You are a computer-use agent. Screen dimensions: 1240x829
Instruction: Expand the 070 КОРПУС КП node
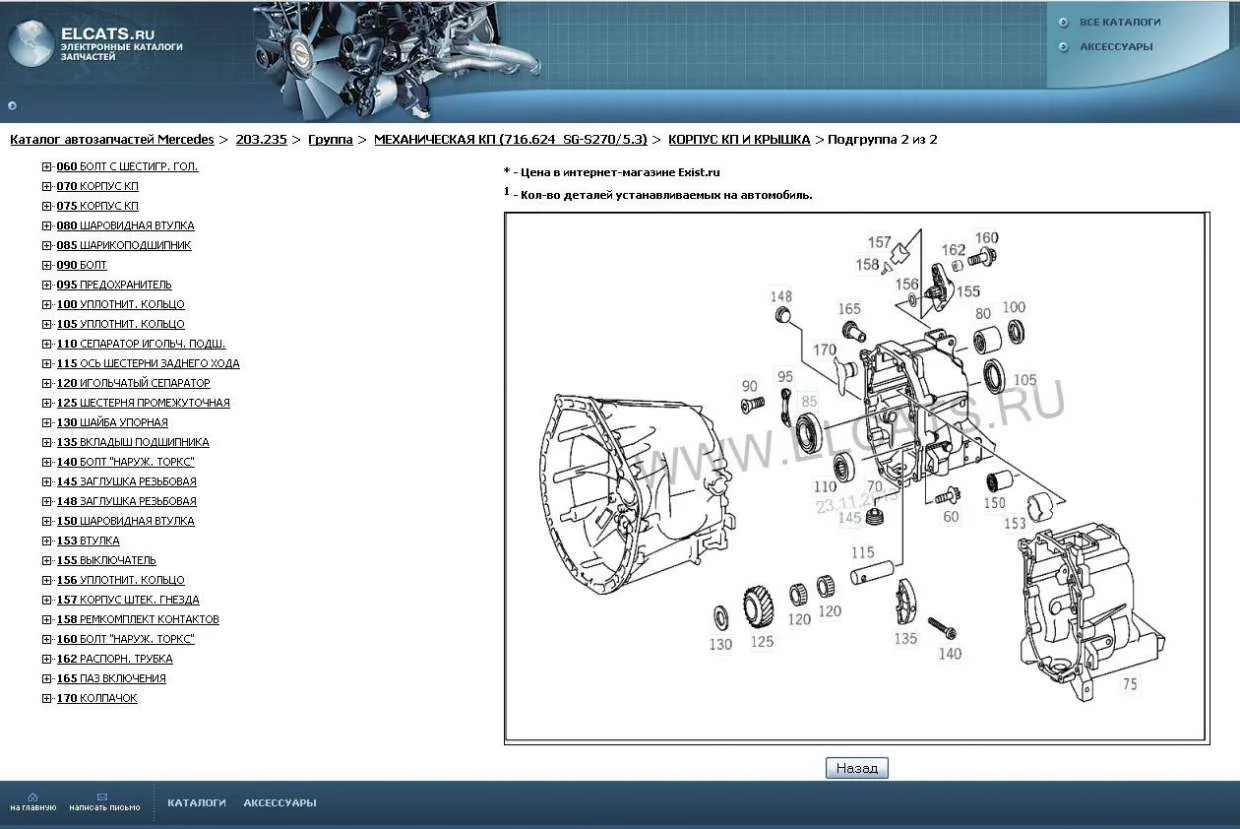pos(47,187)
